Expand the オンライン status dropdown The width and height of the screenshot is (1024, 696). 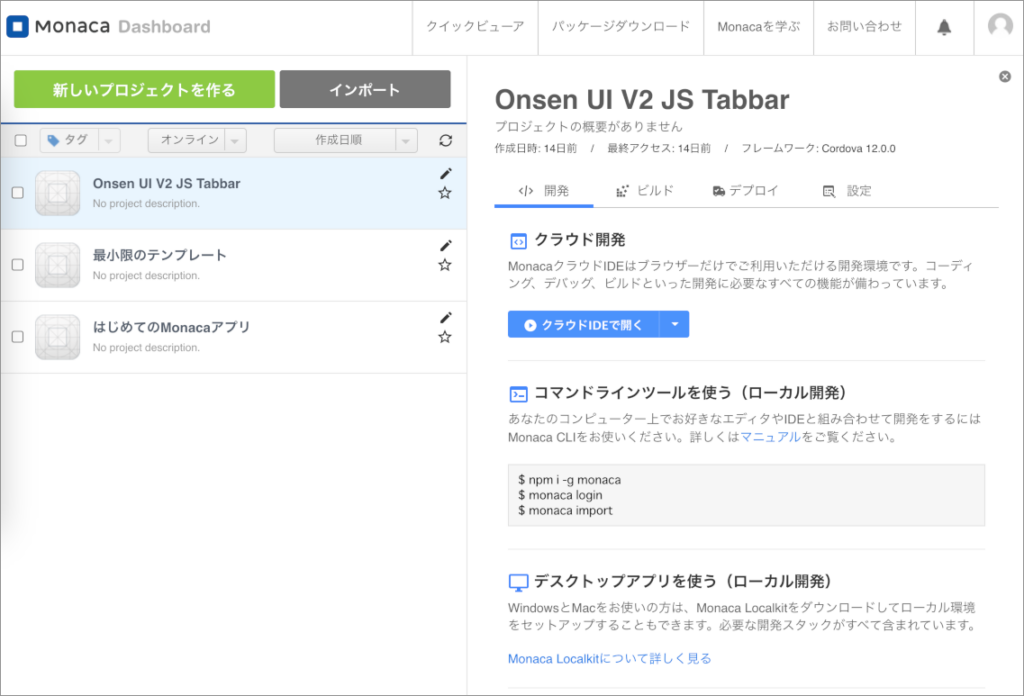coord(197,141)
